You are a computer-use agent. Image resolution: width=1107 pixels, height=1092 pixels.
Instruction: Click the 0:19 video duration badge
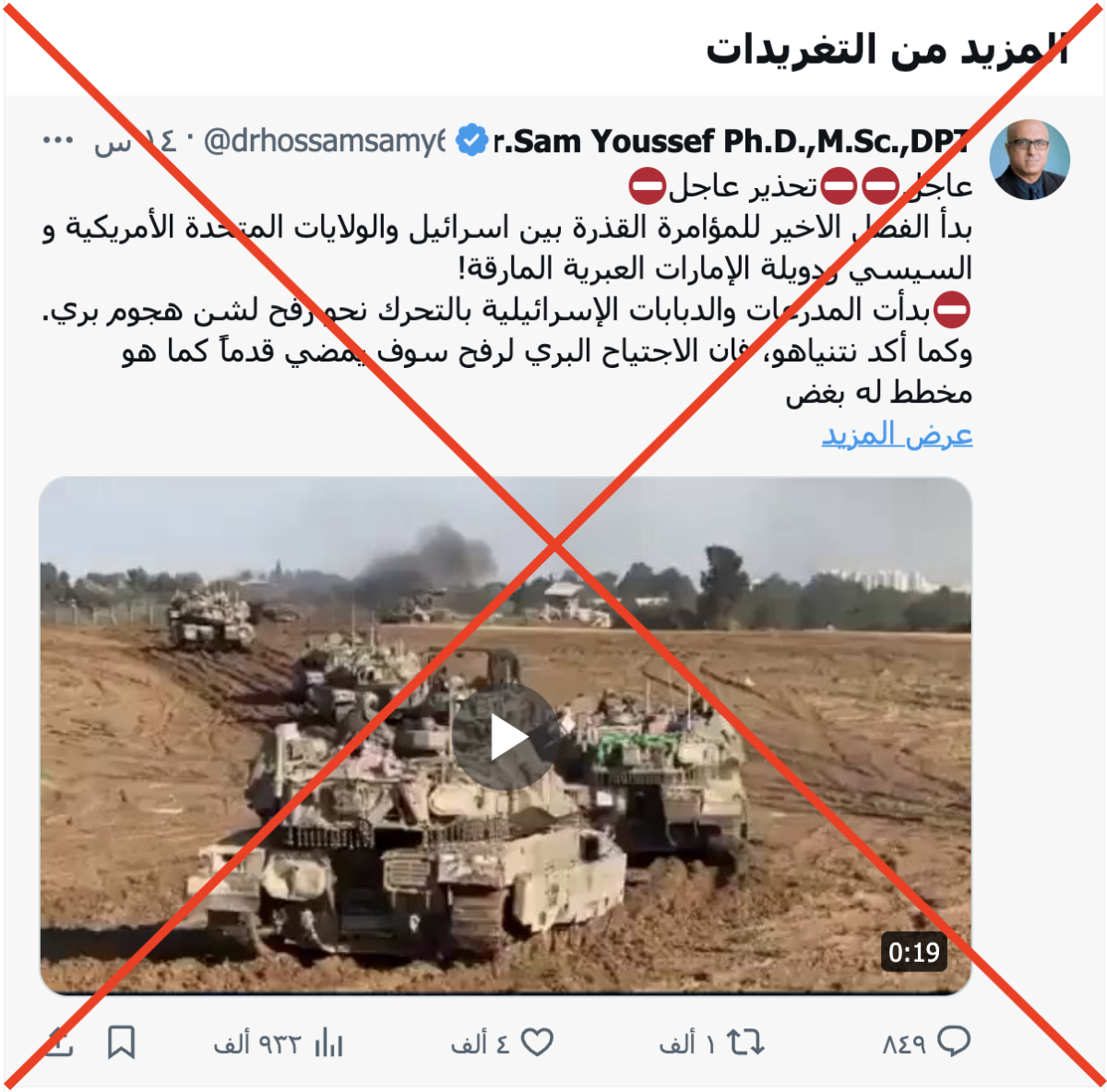[914, 952]
